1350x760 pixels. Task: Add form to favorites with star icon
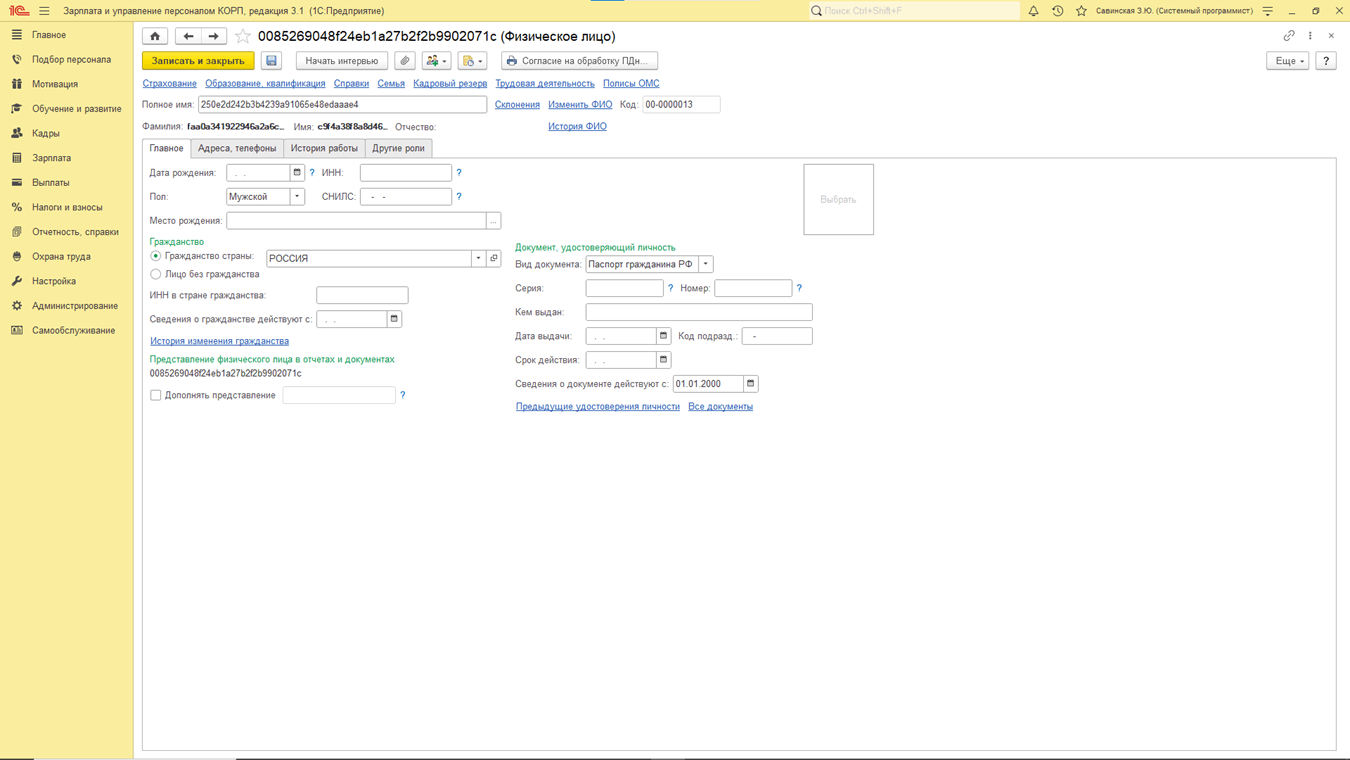(x=243, y=36)
